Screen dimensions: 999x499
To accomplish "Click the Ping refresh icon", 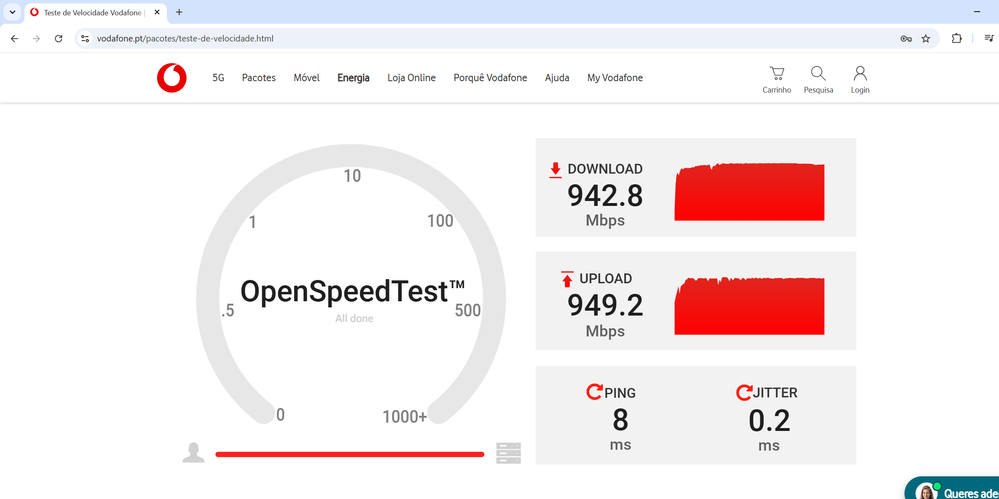I will point(594,392).
